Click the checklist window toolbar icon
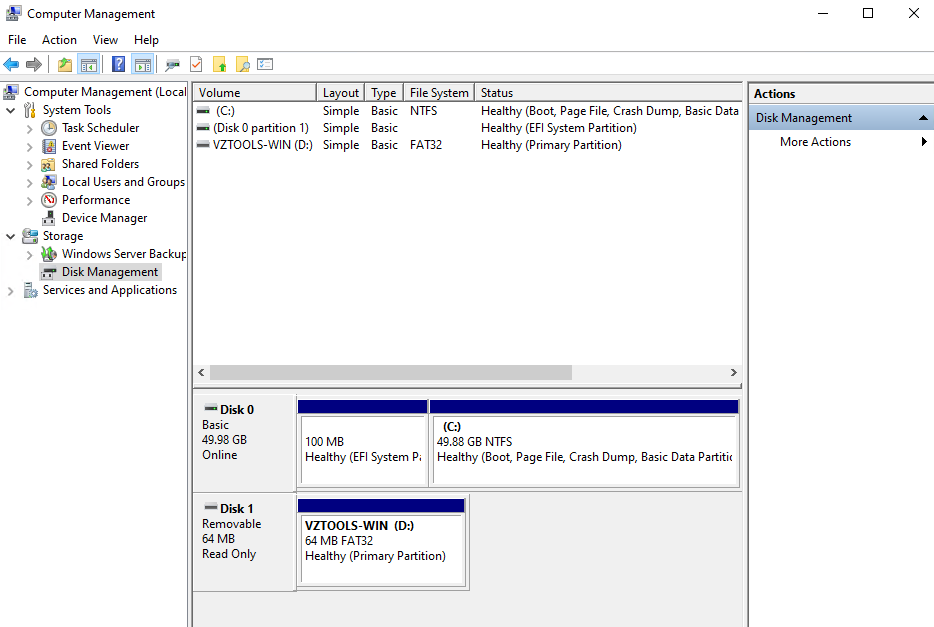 pyautogui.click(x=265, y=64)
